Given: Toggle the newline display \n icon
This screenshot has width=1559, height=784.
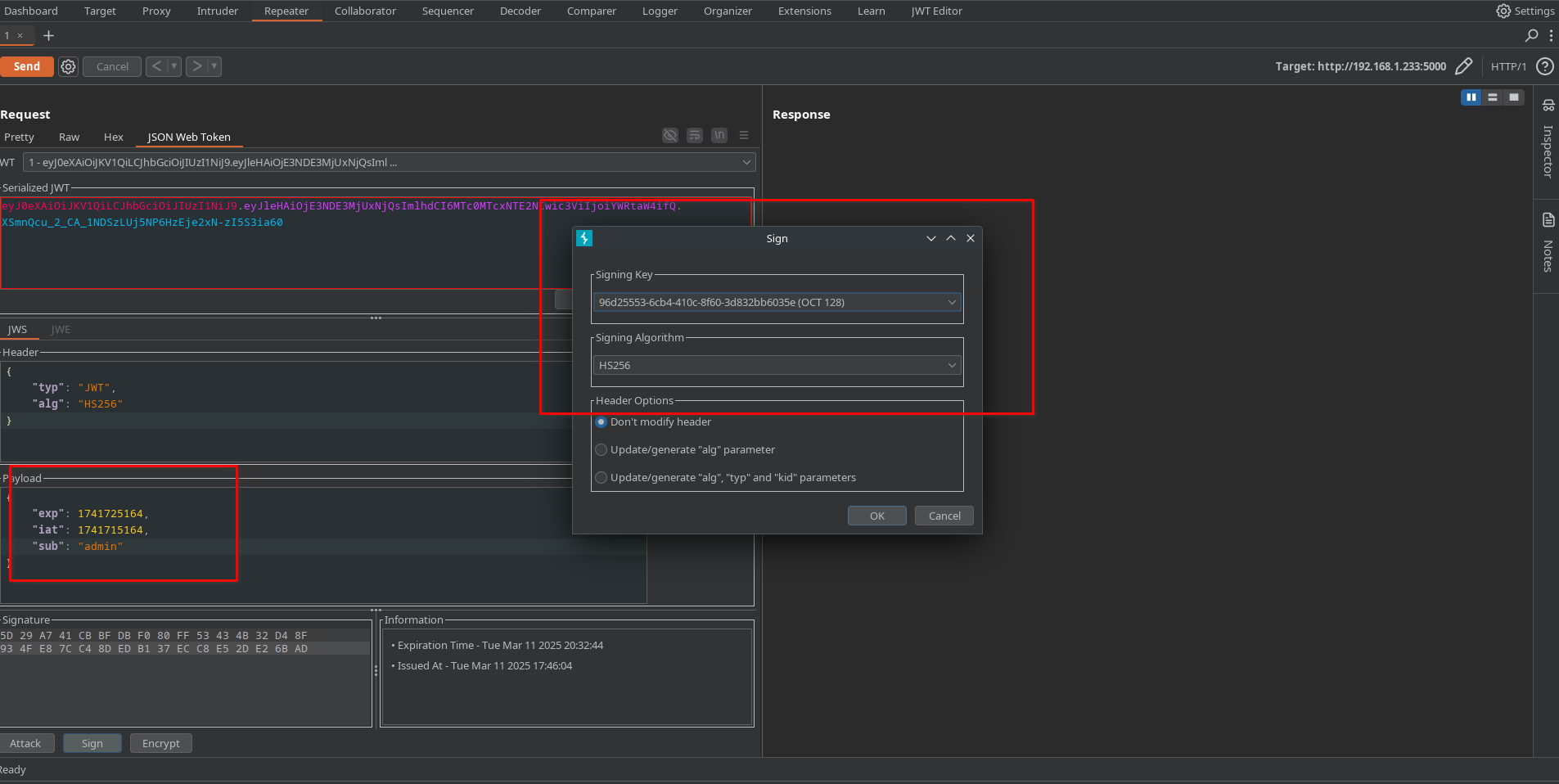Looking at the screenshot, I should 719,136.
